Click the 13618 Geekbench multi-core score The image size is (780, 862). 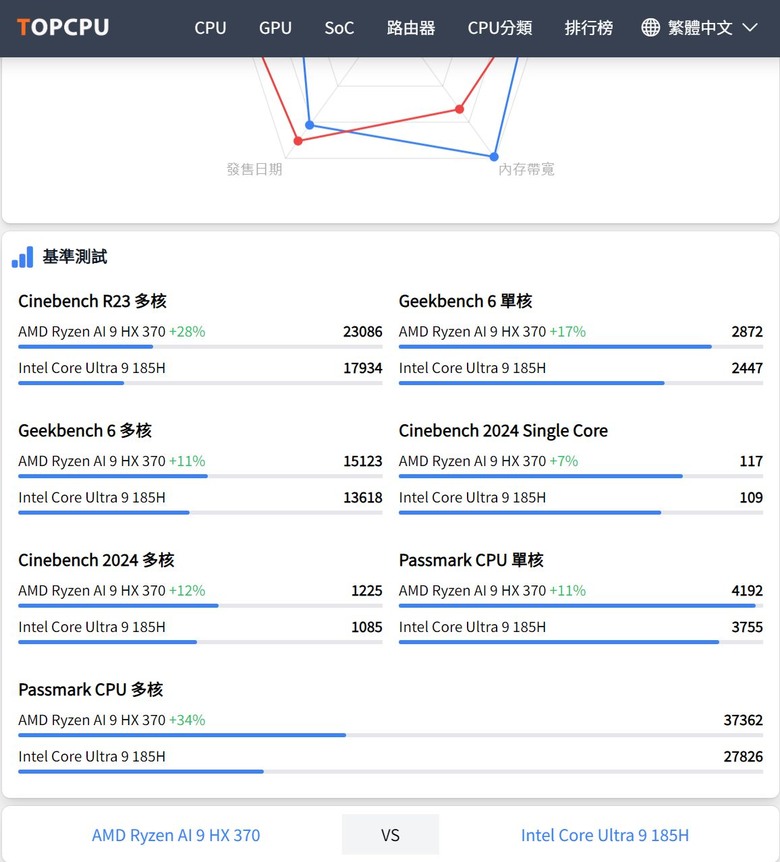click(x=362, y=497)
